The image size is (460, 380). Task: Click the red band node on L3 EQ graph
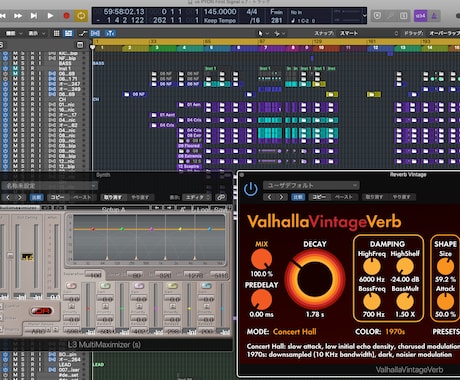pyautogui.click(x=93, y=229)
